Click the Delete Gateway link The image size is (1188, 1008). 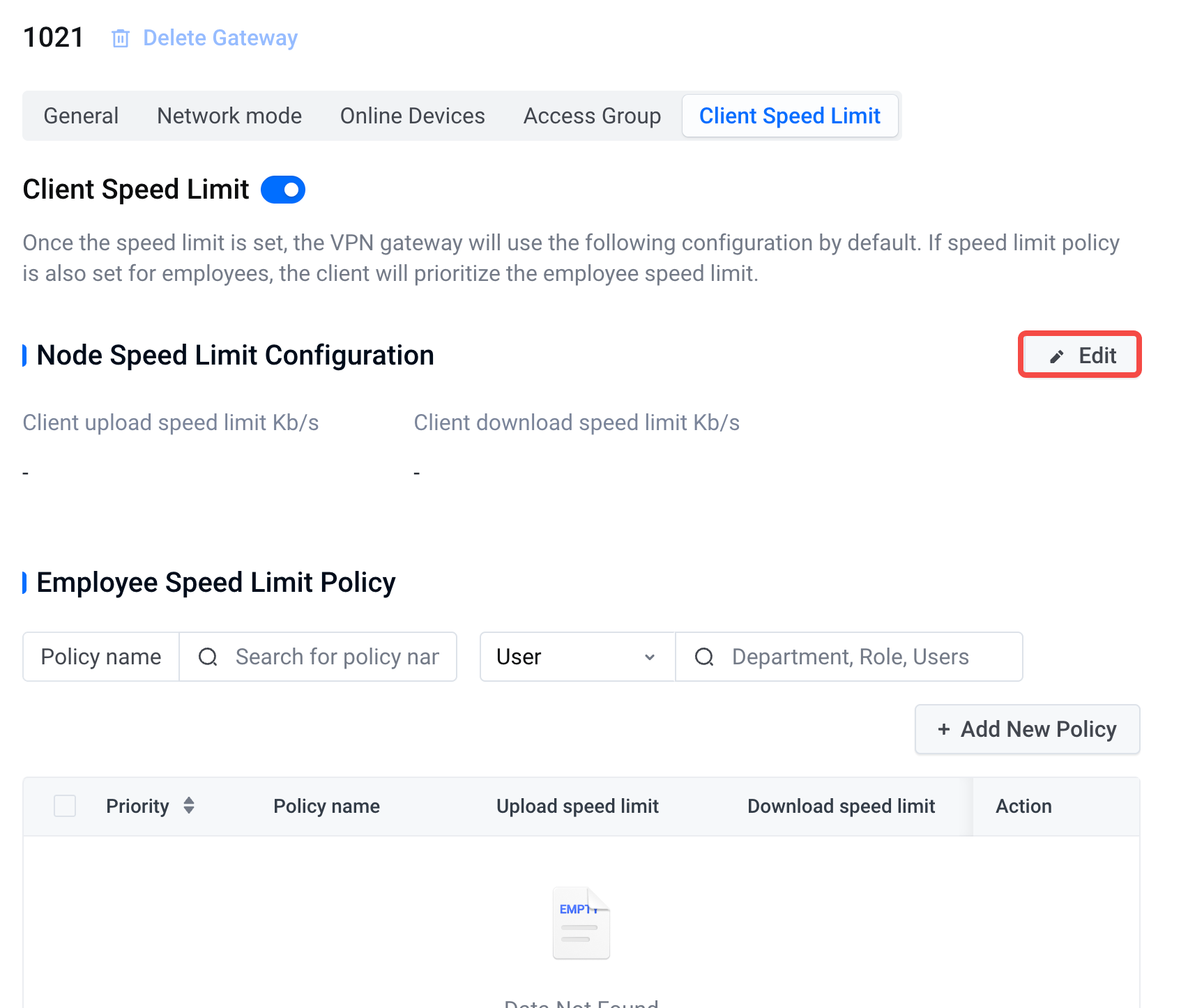click(x=220, y=38)
